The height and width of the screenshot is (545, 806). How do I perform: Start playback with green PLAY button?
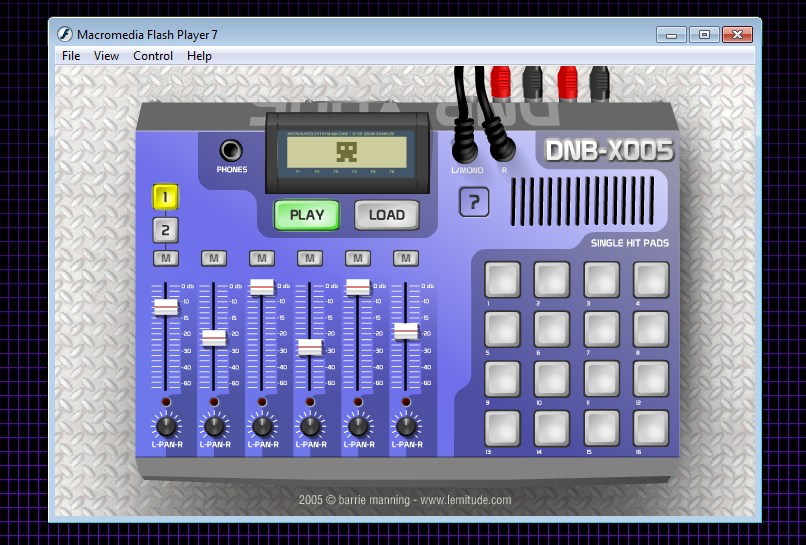point(307,215)
